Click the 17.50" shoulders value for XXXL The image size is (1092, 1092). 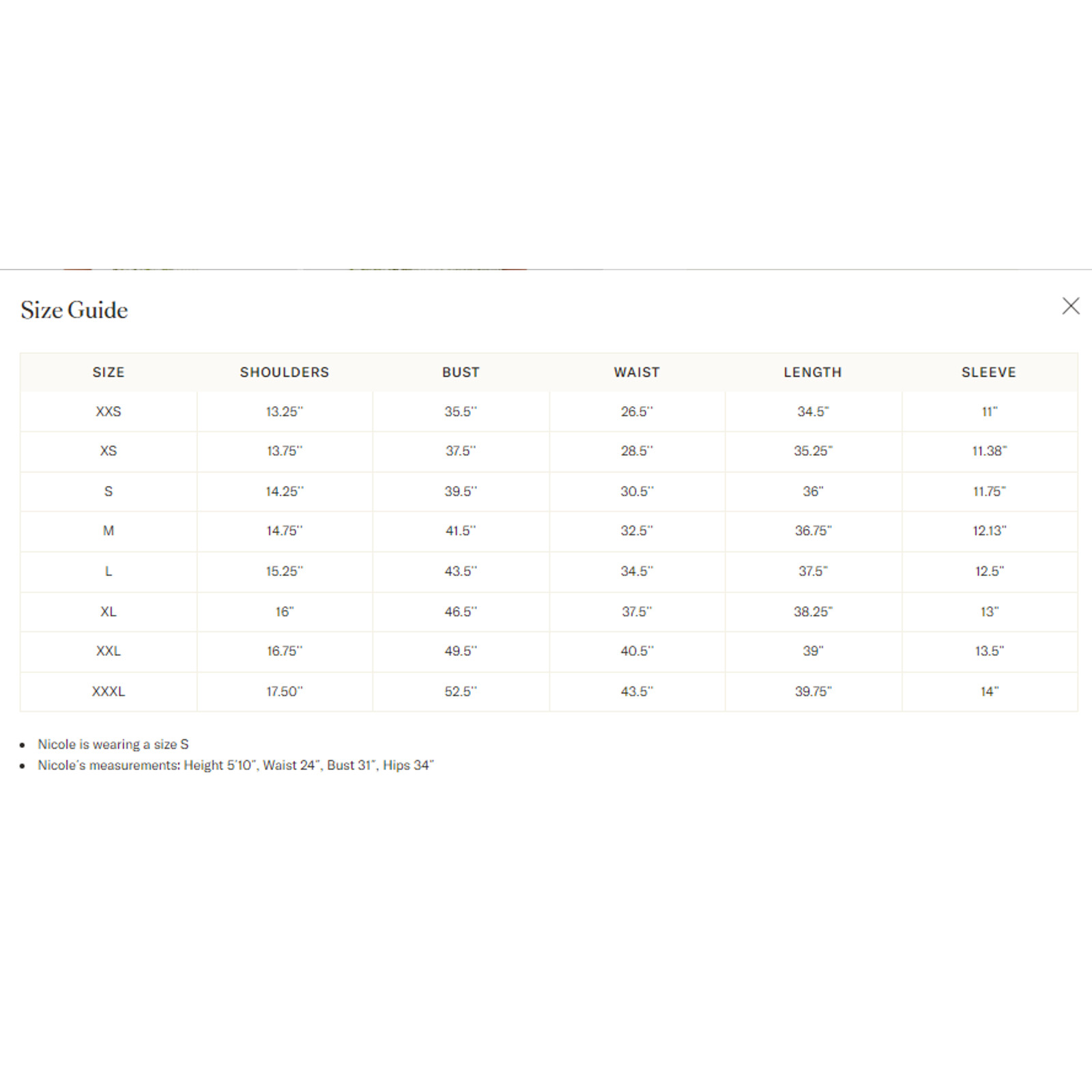tap(285, 691)
